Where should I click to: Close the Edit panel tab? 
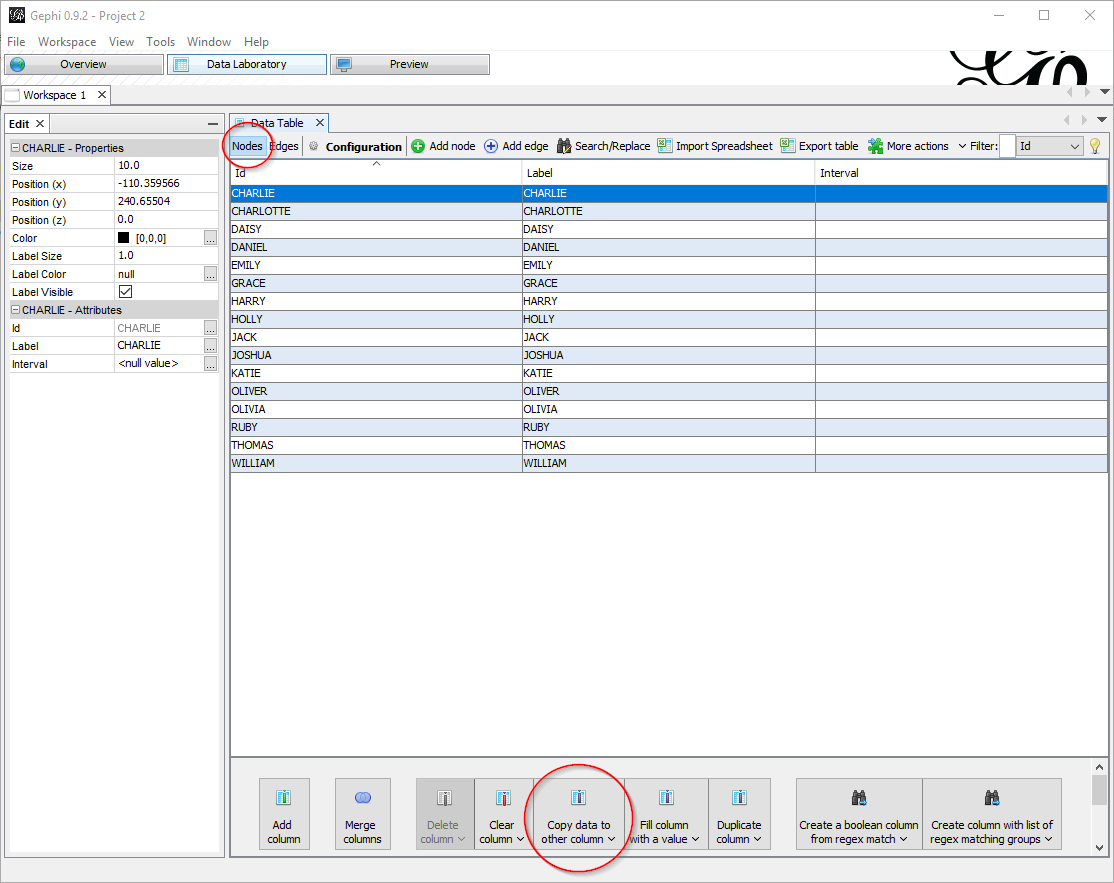(40, 124)
